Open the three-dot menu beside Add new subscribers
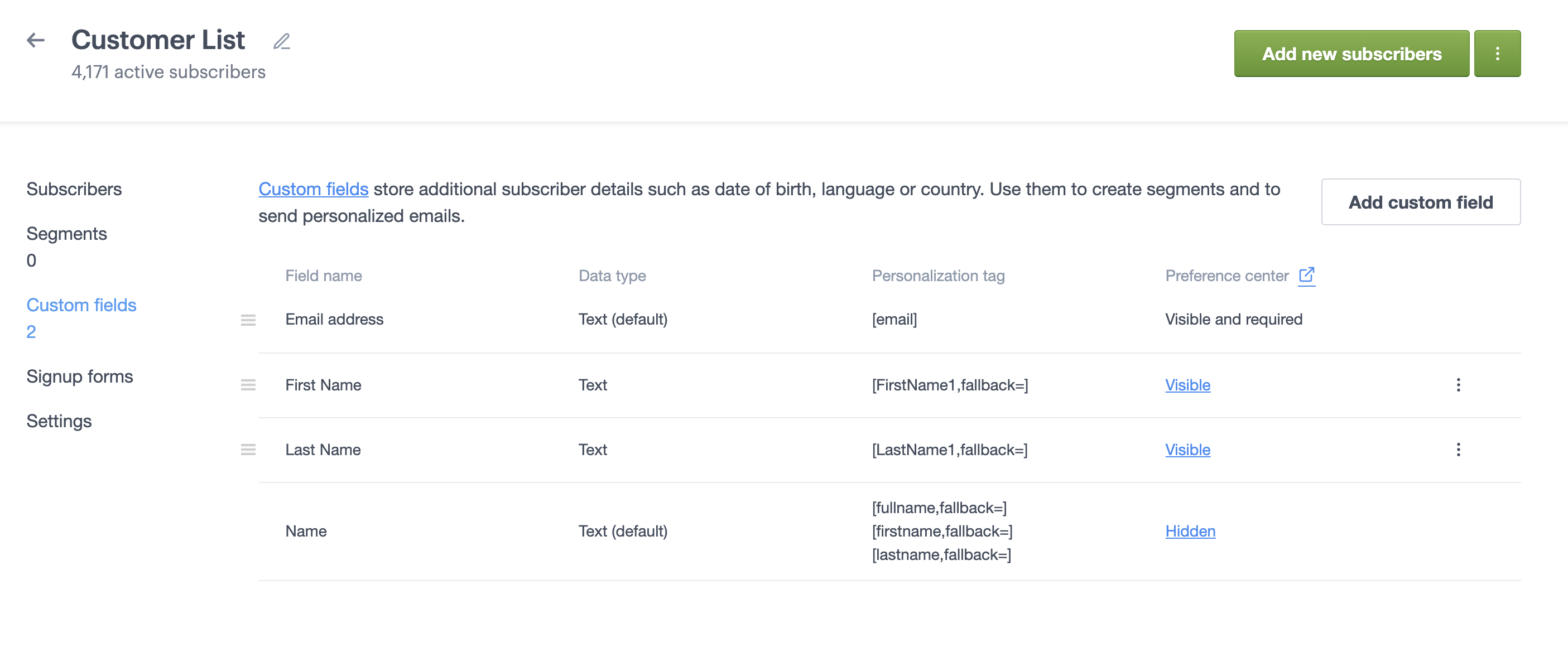 1497,53
